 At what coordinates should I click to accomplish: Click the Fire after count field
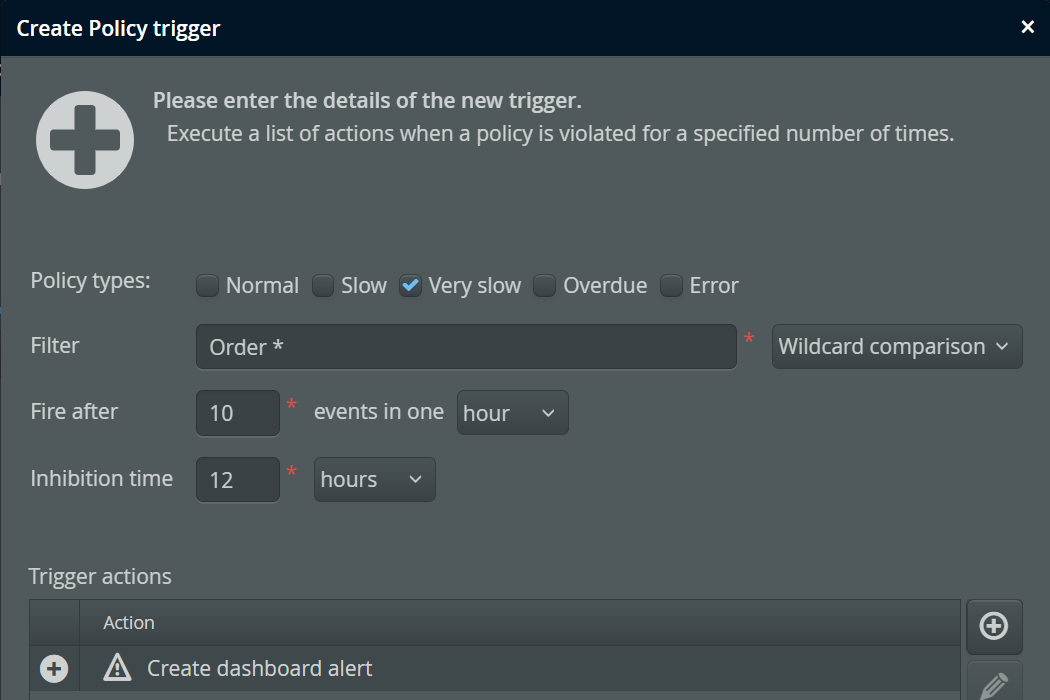(238, 413)
